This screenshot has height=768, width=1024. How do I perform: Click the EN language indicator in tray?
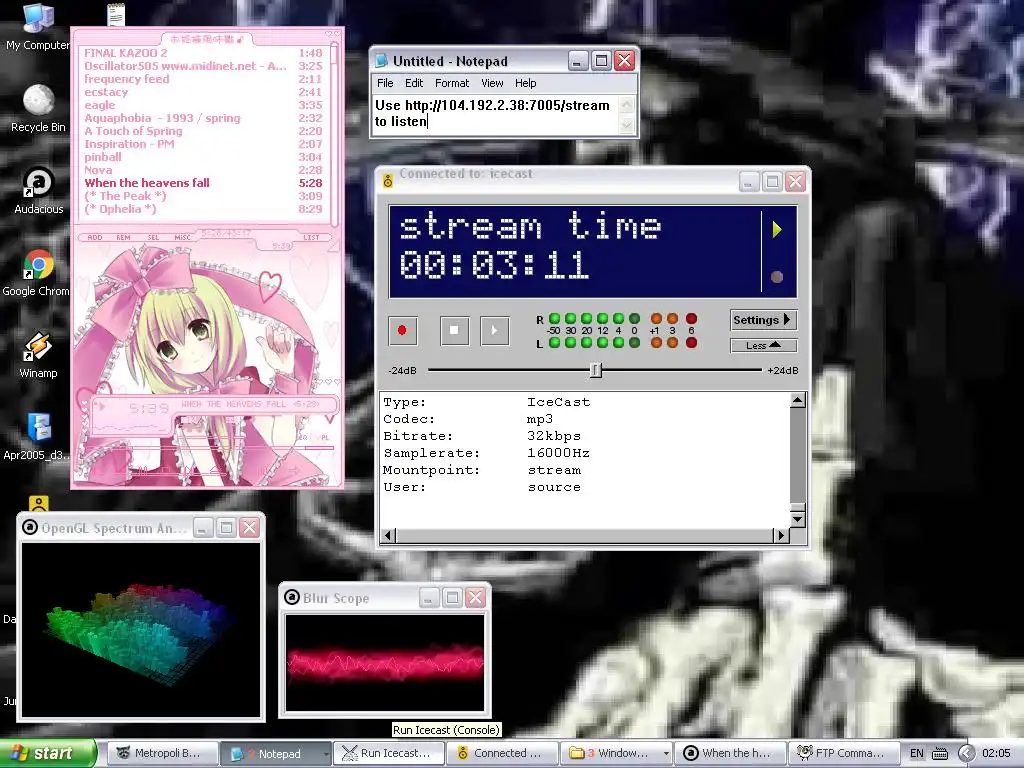tap(917, 753)
